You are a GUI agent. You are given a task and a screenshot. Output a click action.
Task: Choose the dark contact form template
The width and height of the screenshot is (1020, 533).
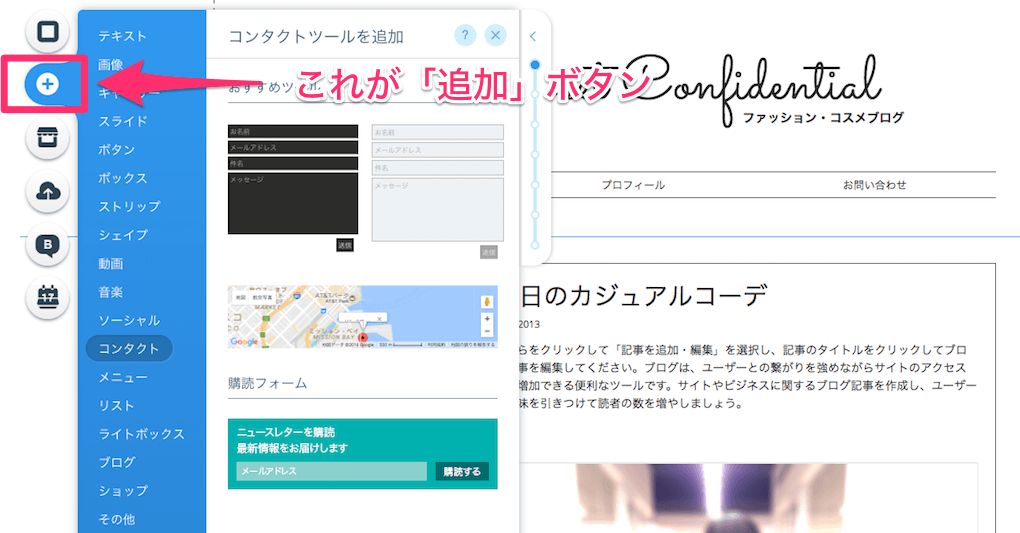[x=293, y=188]
